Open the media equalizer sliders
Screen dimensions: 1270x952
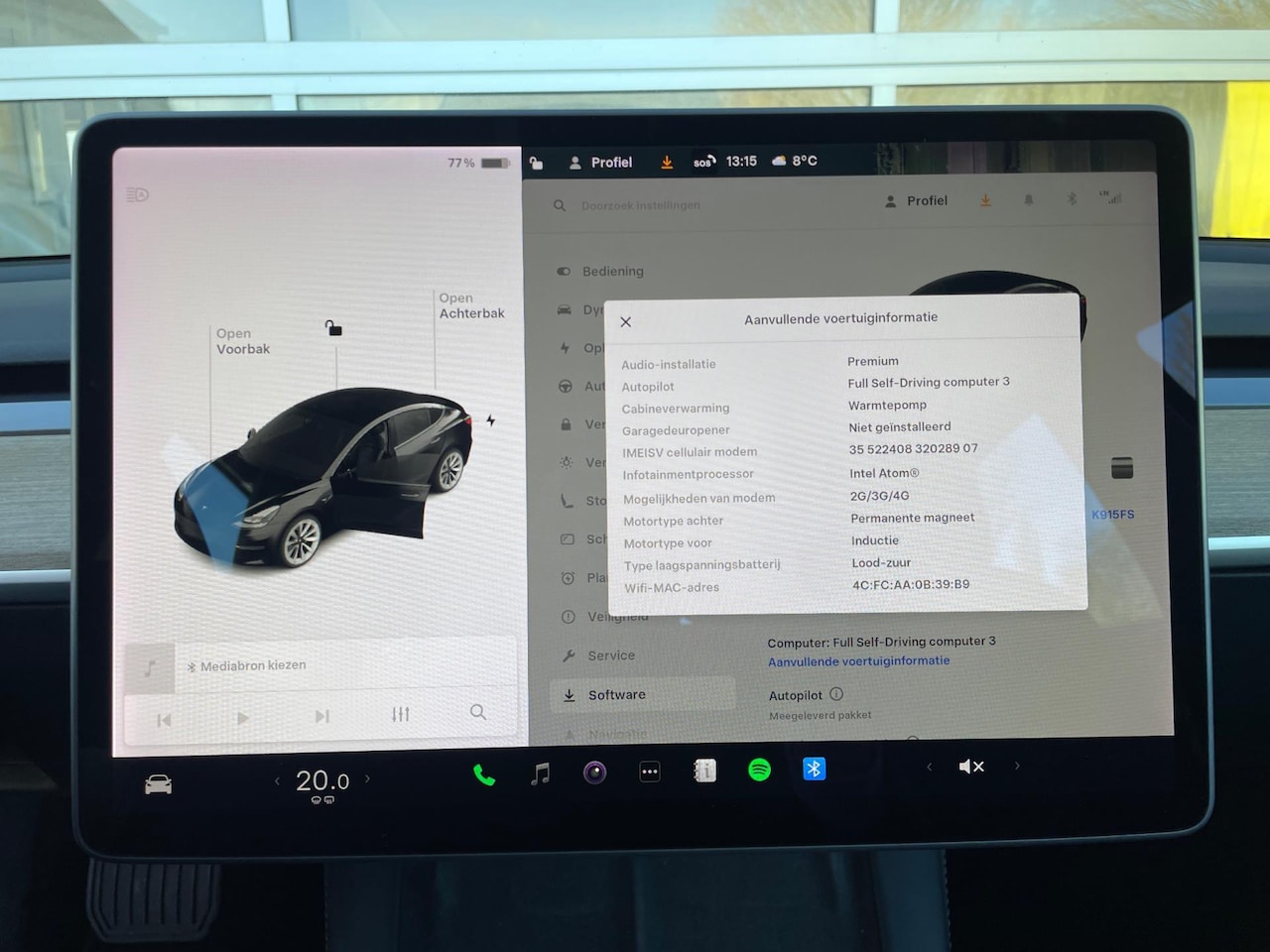401,714
